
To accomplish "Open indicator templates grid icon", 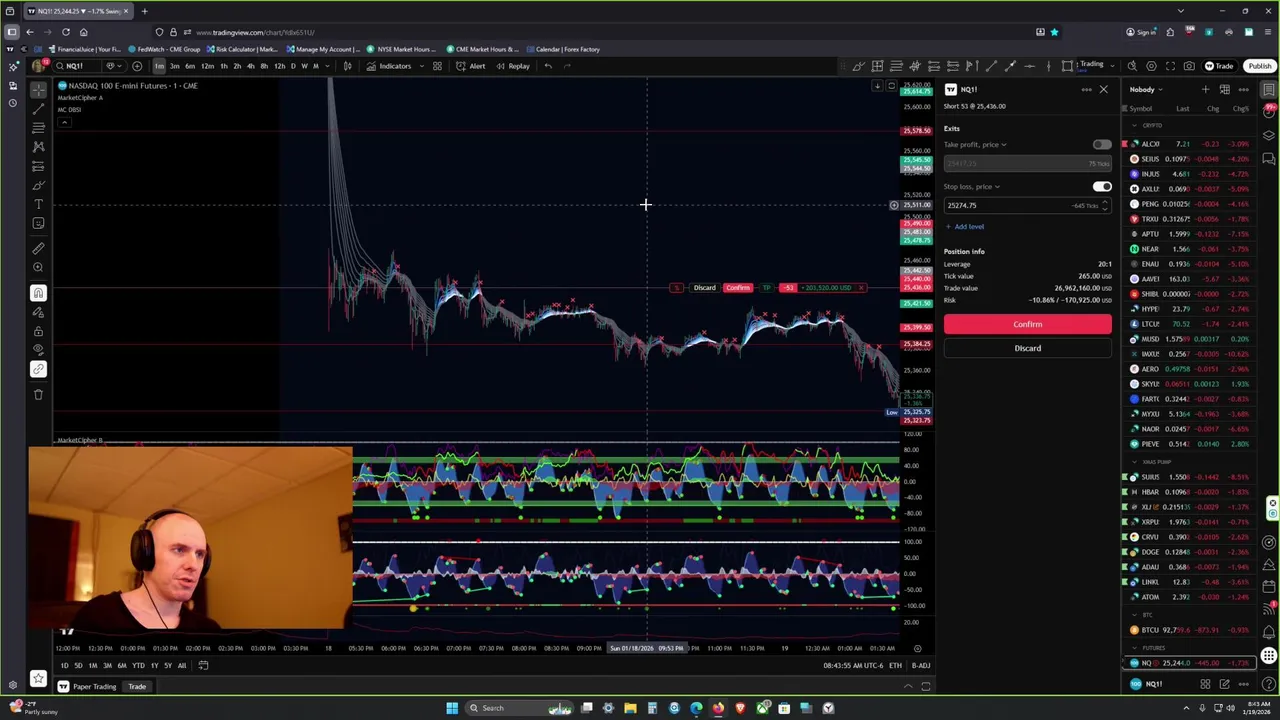I will click(437, 66).
